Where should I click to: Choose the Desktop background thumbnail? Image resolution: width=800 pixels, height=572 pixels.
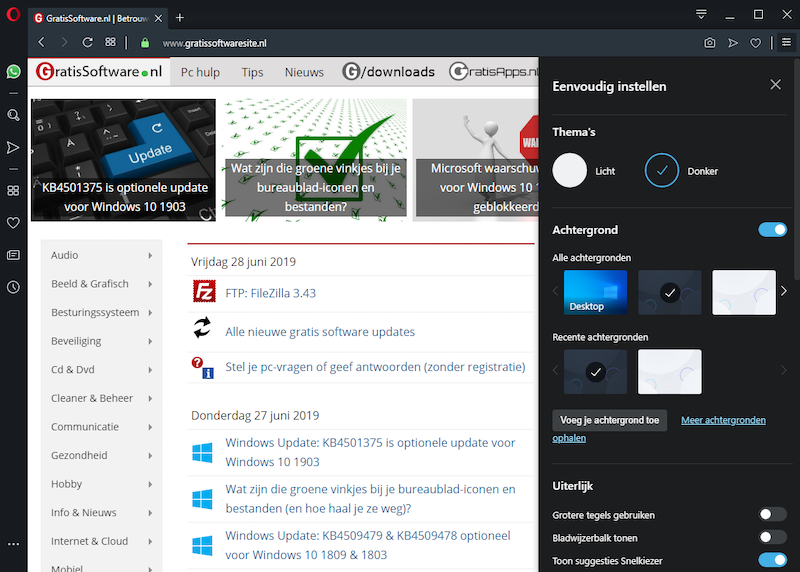(595, 292)
